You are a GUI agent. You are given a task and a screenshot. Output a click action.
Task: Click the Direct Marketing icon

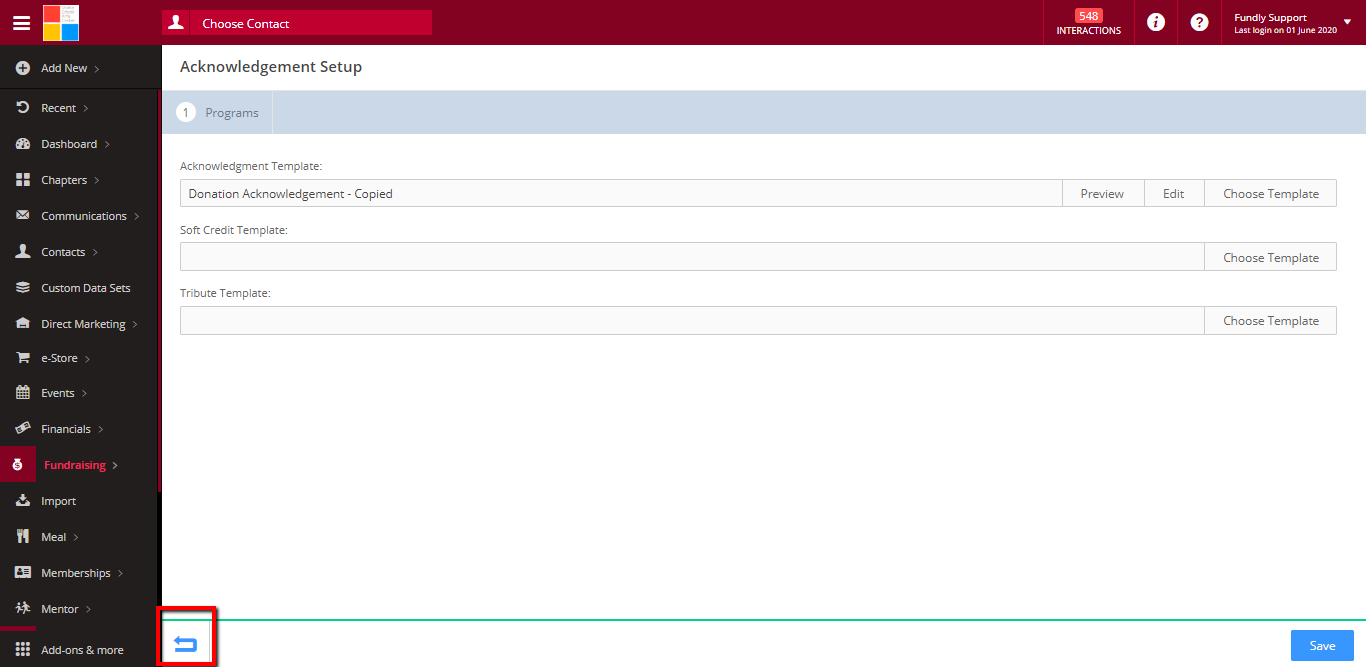23,324
